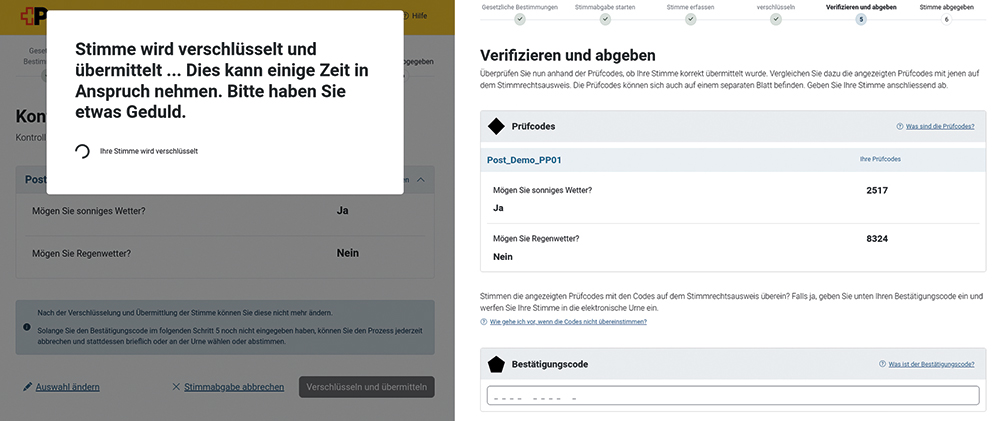Click the pencil icon beside Auswahl ändern
1000x421 pixels.
pos(27,387)
